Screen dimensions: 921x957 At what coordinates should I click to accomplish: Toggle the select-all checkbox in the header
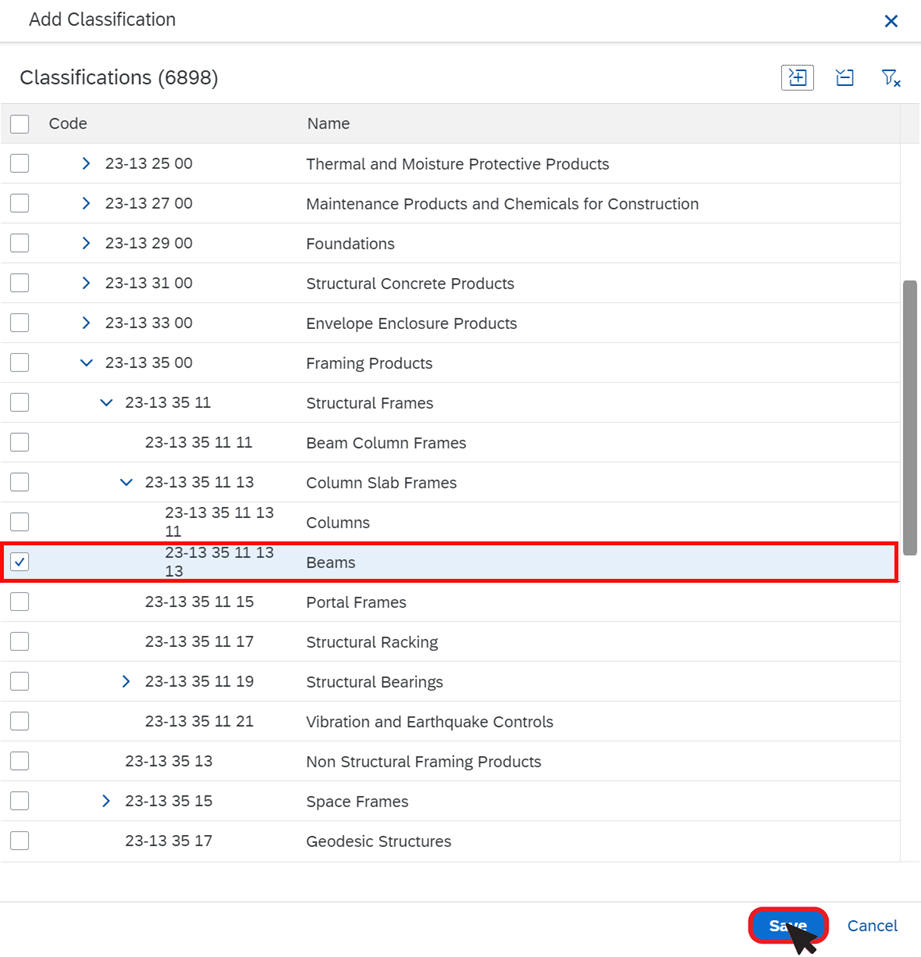coord(20,124)
